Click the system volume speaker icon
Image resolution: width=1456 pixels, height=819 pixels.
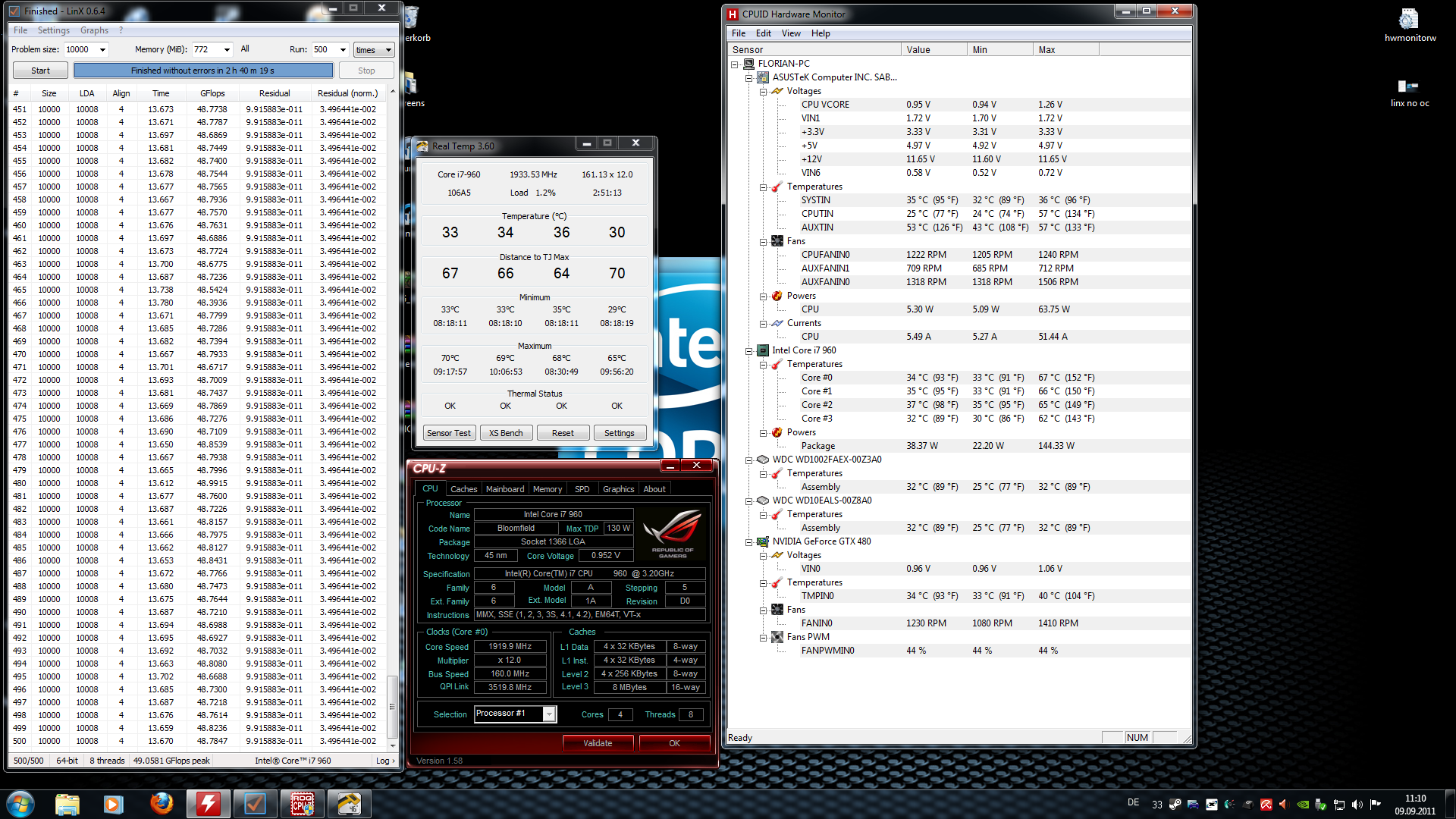[x=1357, y=805]
